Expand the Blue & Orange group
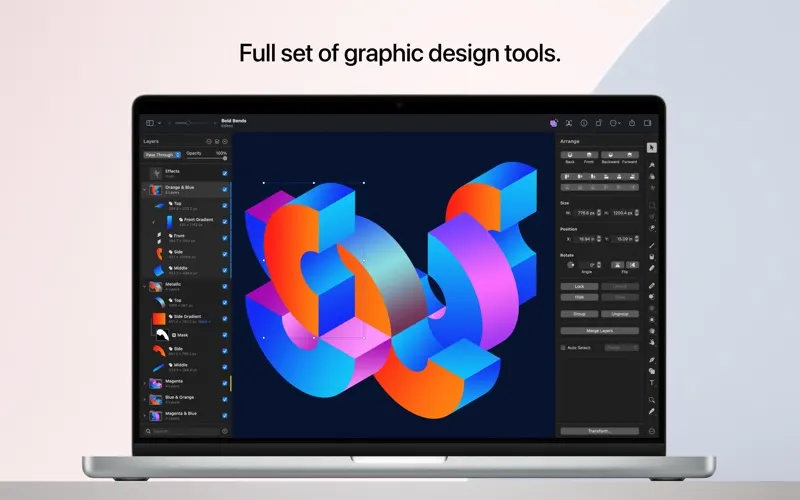The width and height of the screenshot is (800, 500). click(144, 399)
